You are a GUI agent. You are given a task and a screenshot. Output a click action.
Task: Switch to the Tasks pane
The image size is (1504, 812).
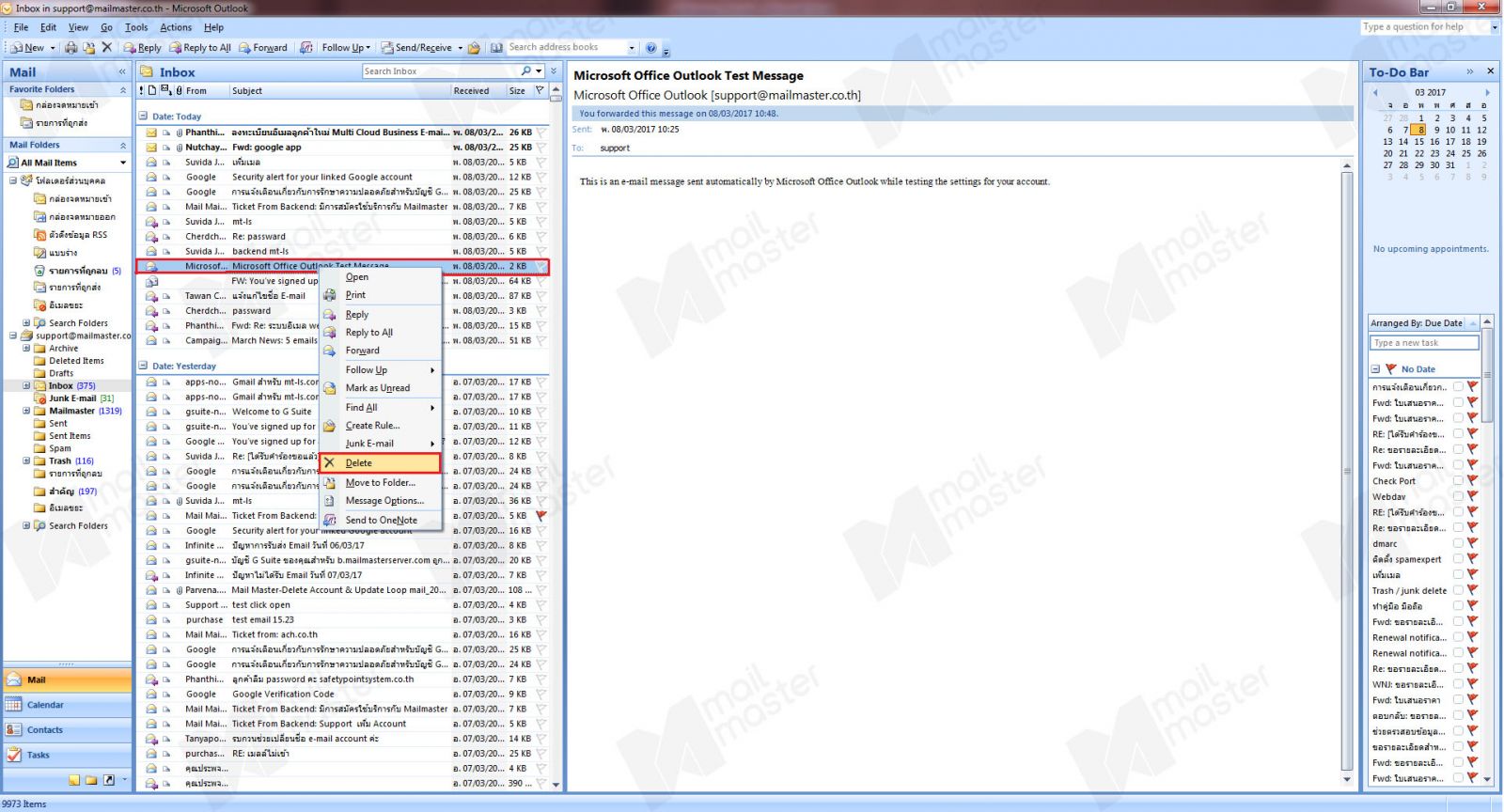[x=68, y=756]
